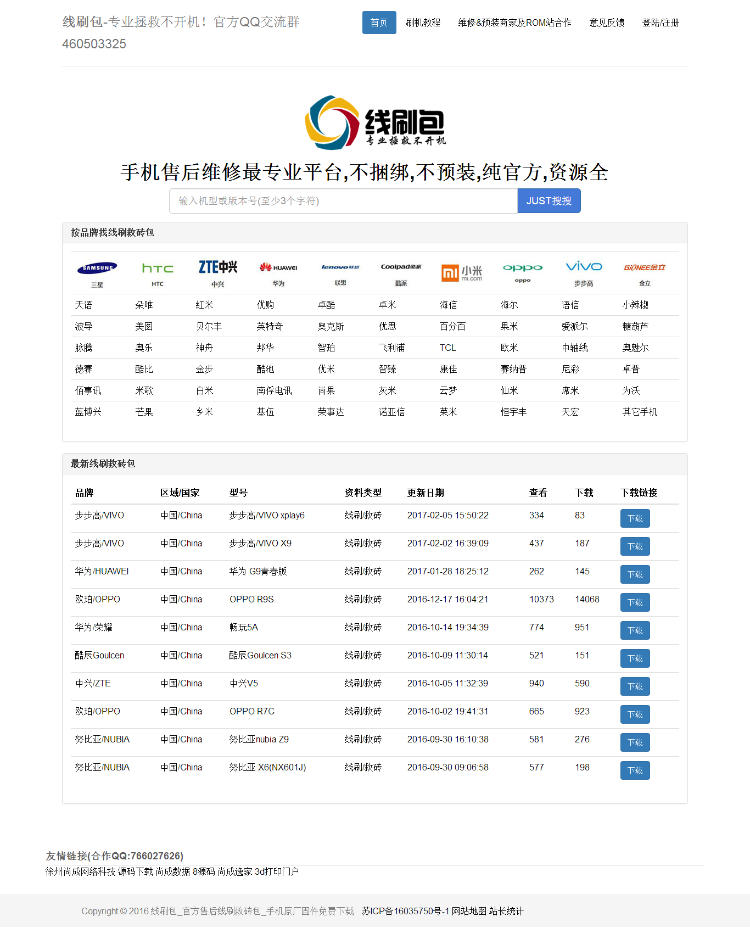
Task: Open the 网站地图 footer link
Action: [469, 911]
